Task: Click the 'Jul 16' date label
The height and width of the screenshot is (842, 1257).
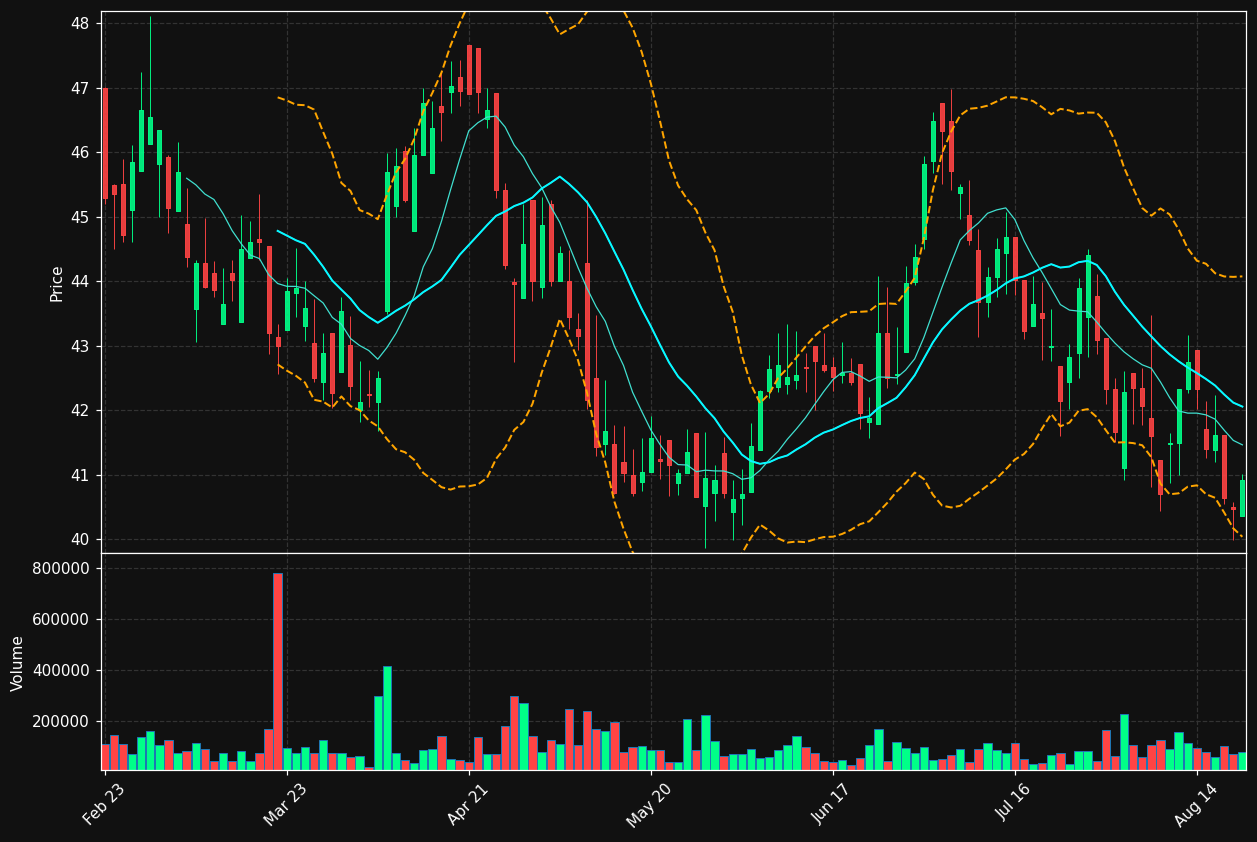Action: point(1015,803)
